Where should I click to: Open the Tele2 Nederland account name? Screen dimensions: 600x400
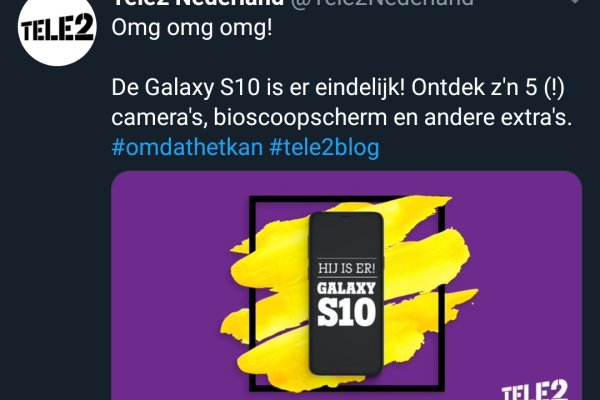tap(198, 2)
